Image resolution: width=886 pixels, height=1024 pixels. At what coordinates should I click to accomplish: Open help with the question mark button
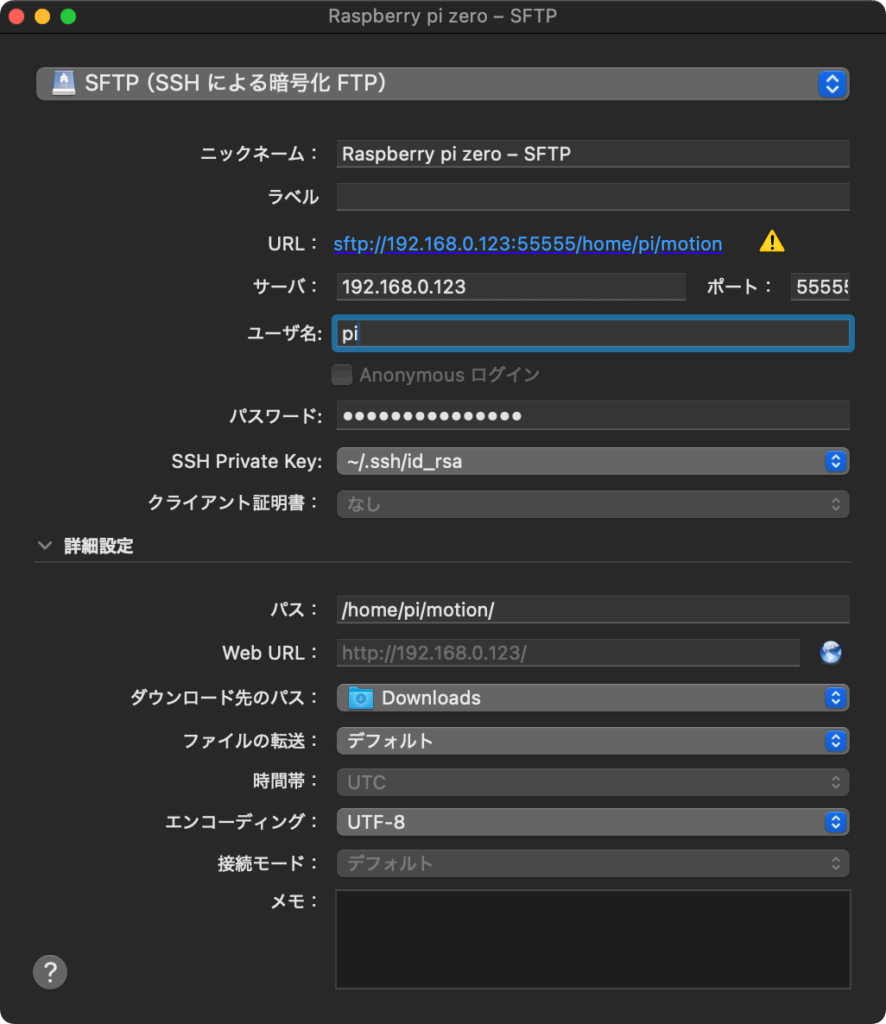coord(50,971)
